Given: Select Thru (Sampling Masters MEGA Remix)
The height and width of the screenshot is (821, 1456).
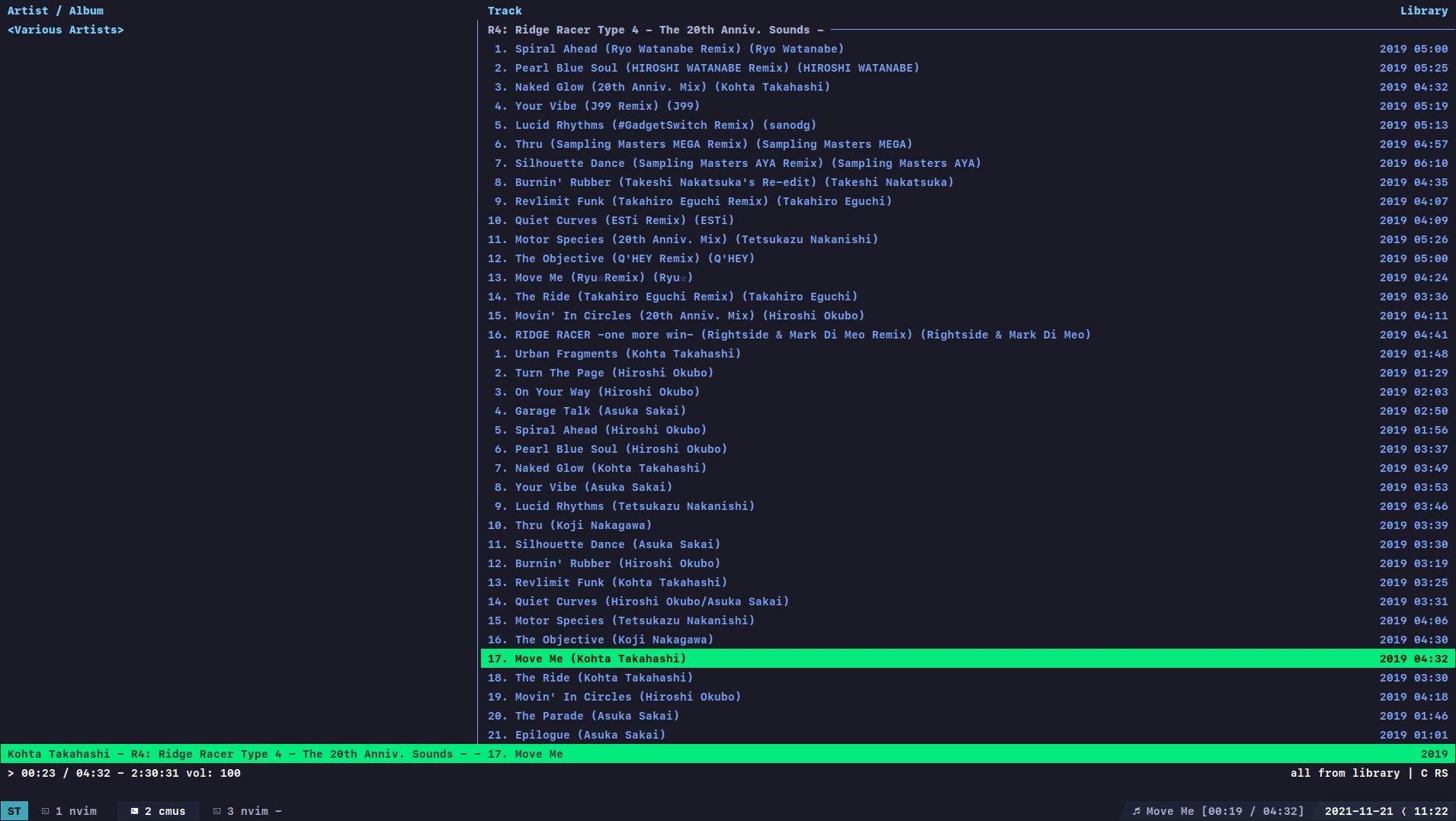Looking at the screenshot, I should click(x=968, y=144).
